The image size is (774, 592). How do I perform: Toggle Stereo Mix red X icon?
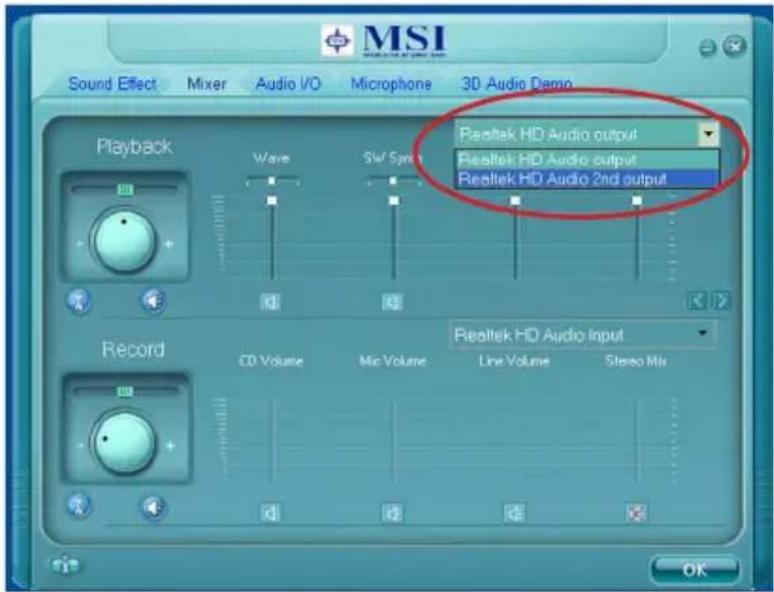tap(636, 513)
